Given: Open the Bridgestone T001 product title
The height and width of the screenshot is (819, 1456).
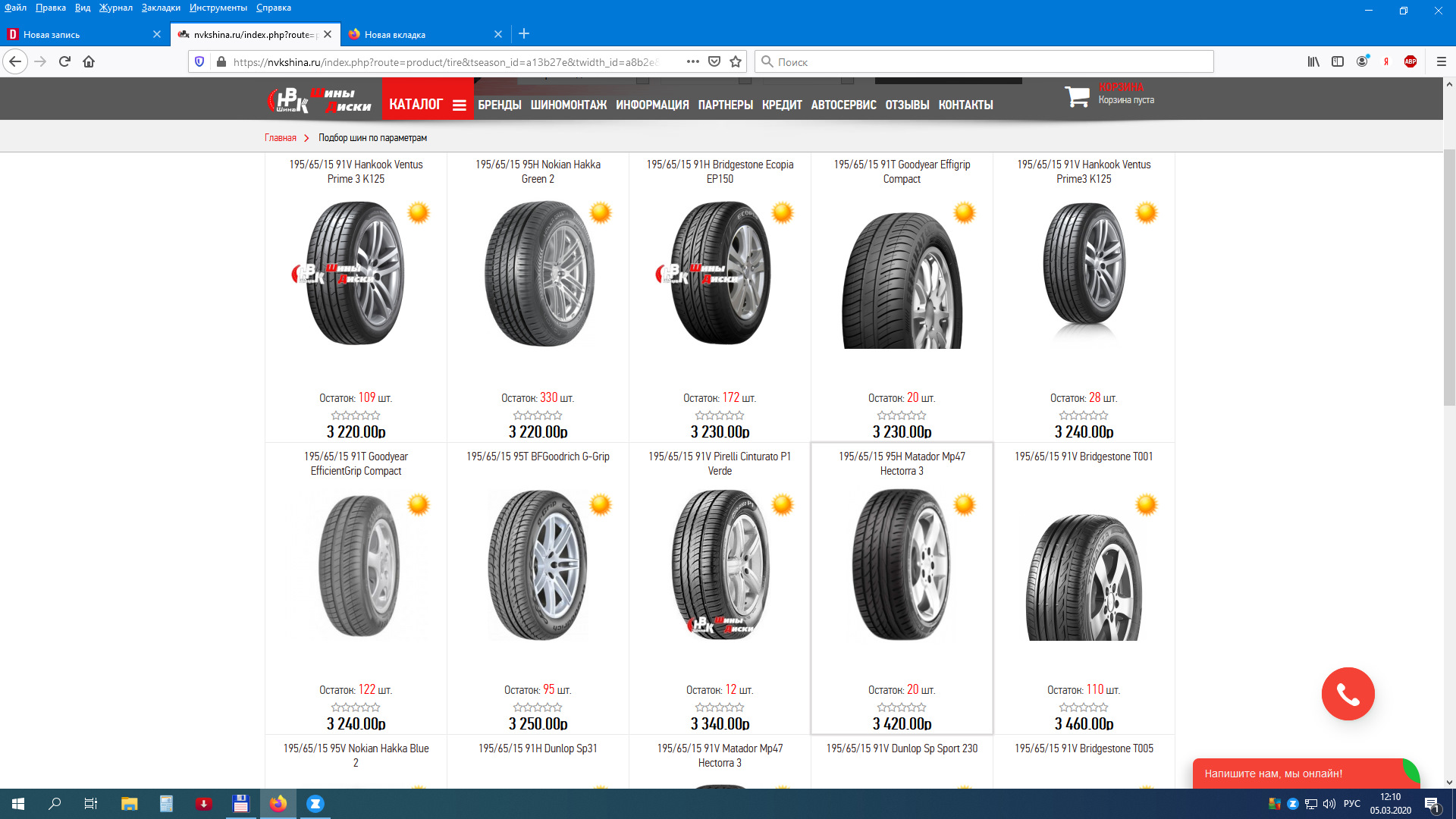Looking at the screenshot, I should (x=1084, y=457).
